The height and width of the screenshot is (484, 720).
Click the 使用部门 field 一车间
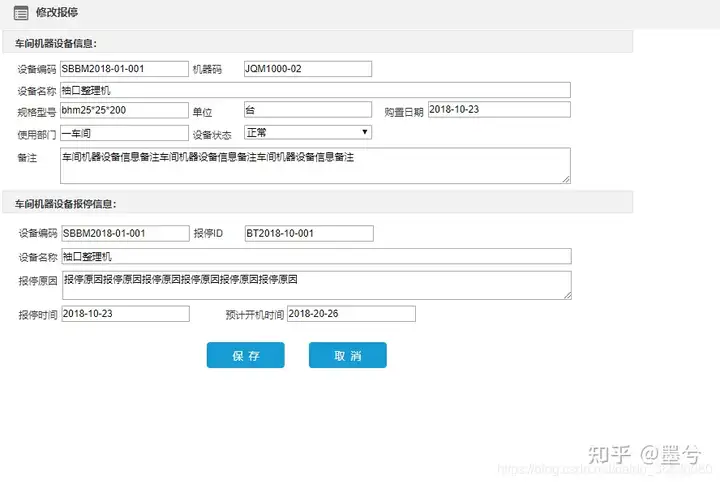click(124, 133)
